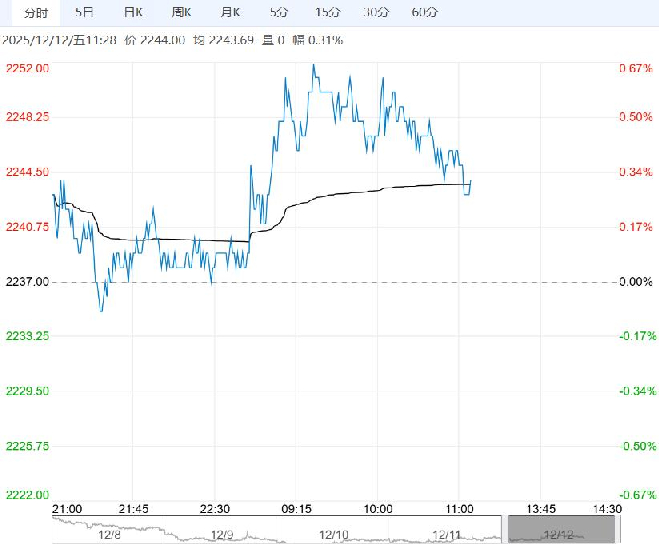Select the 日K daily candlestick tab
The height and width of the screenshot is (546, 659).
[132, 12]
